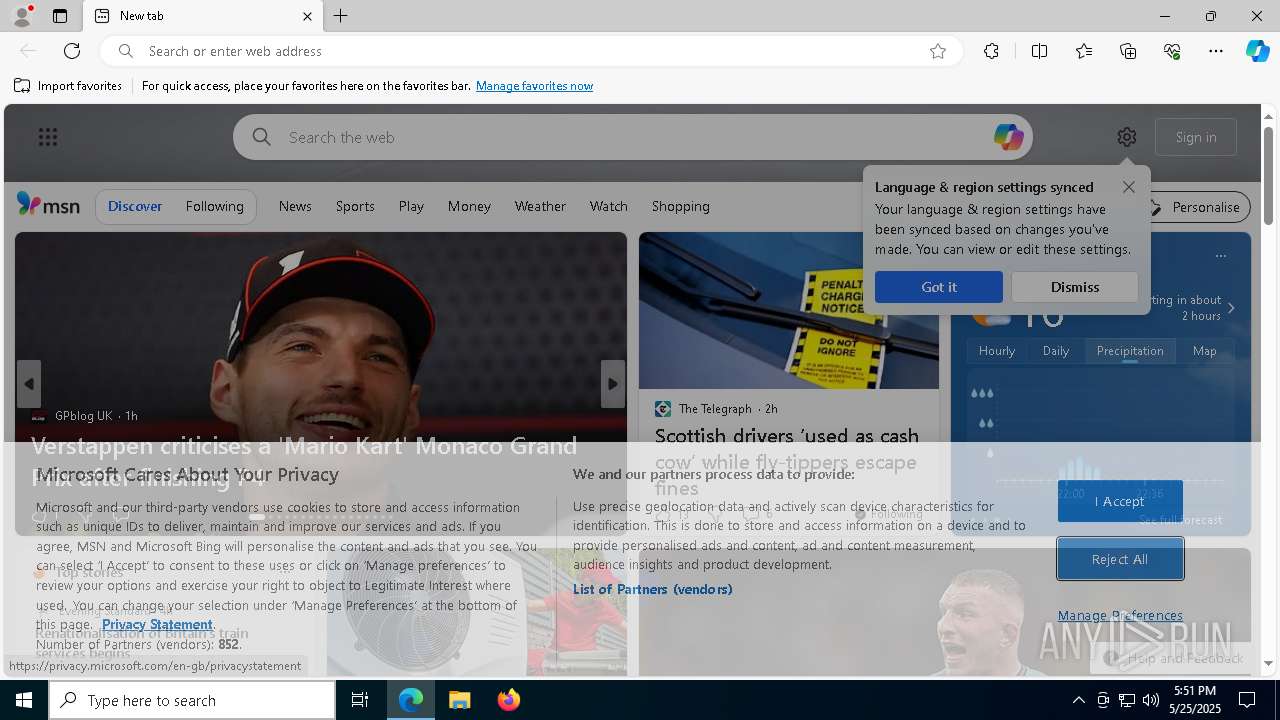Show hidden system tray icons chevron
Image resolution: width=1280 pixels, height=720 pixels.
point(1078,700)
